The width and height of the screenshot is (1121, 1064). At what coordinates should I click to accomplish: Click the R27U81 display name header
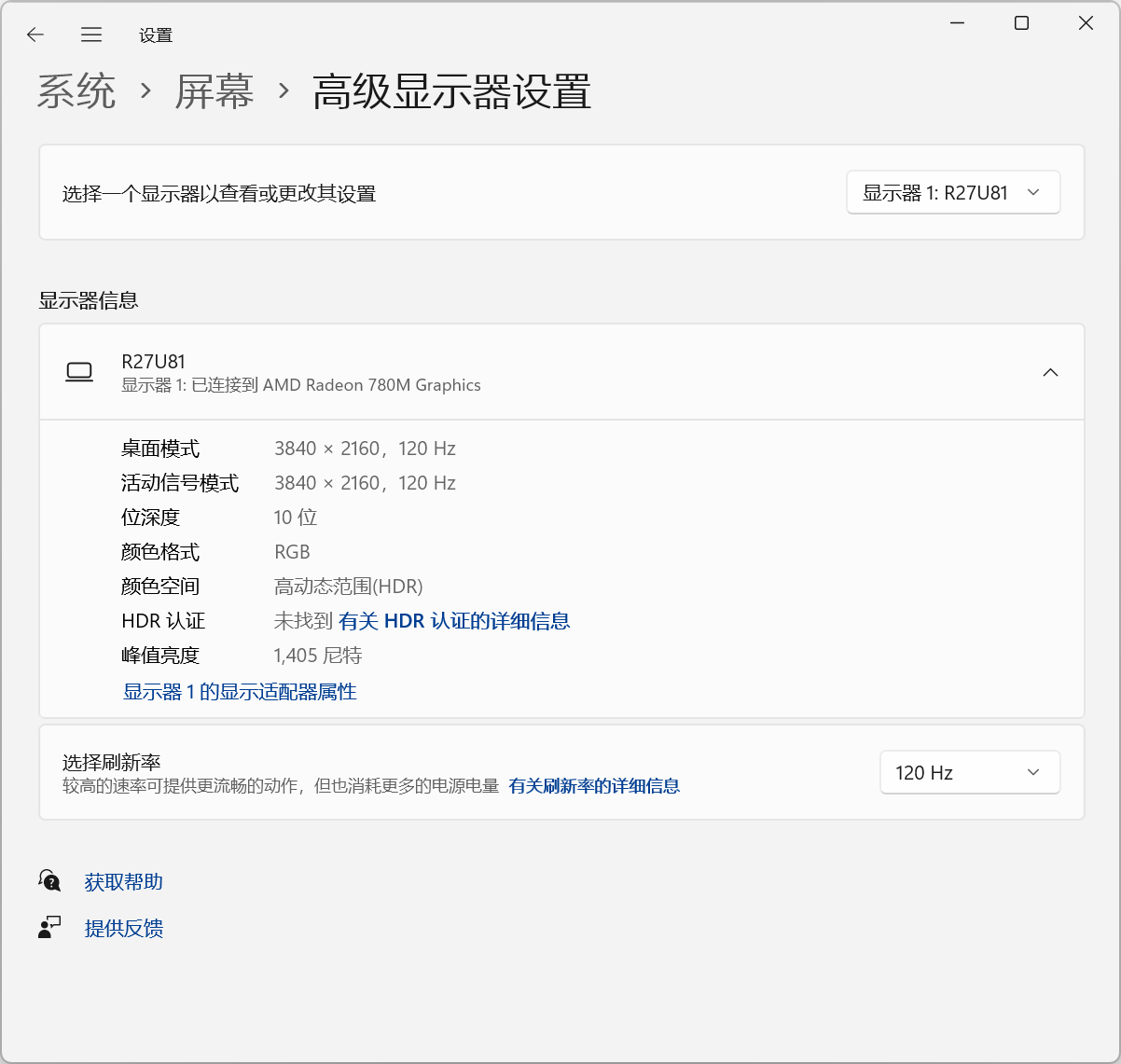pos(154,362)
